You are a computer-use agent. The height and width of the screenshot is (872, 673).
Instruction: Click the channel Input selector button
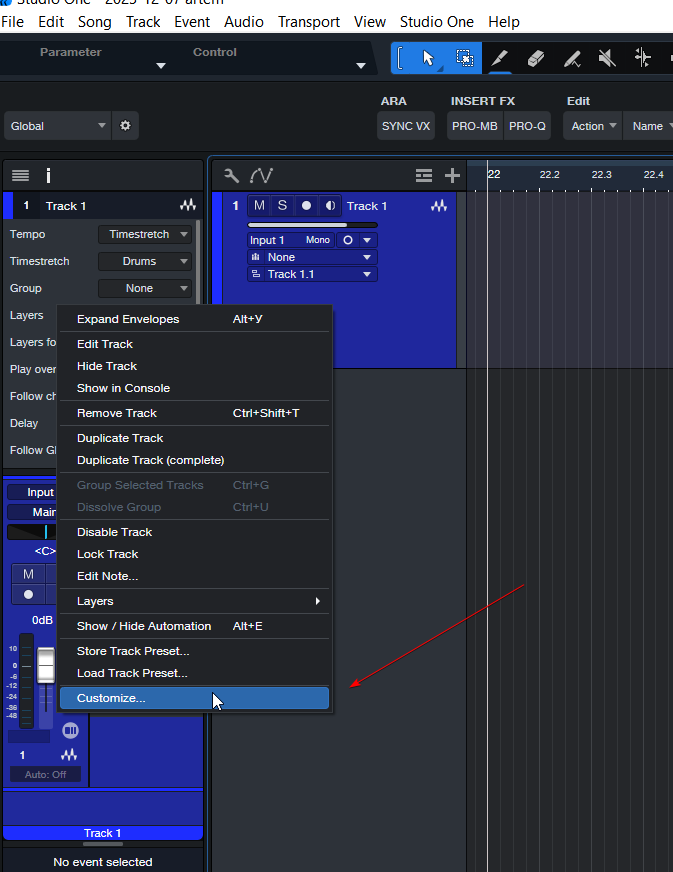(32, 492)
